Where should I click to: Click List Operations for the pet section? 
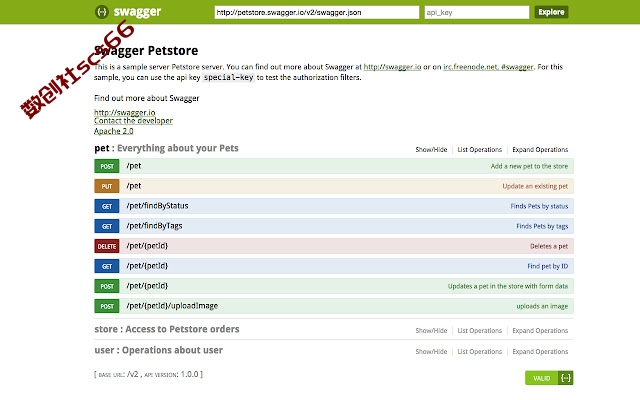pyautogui.click(x=480, y=150)
